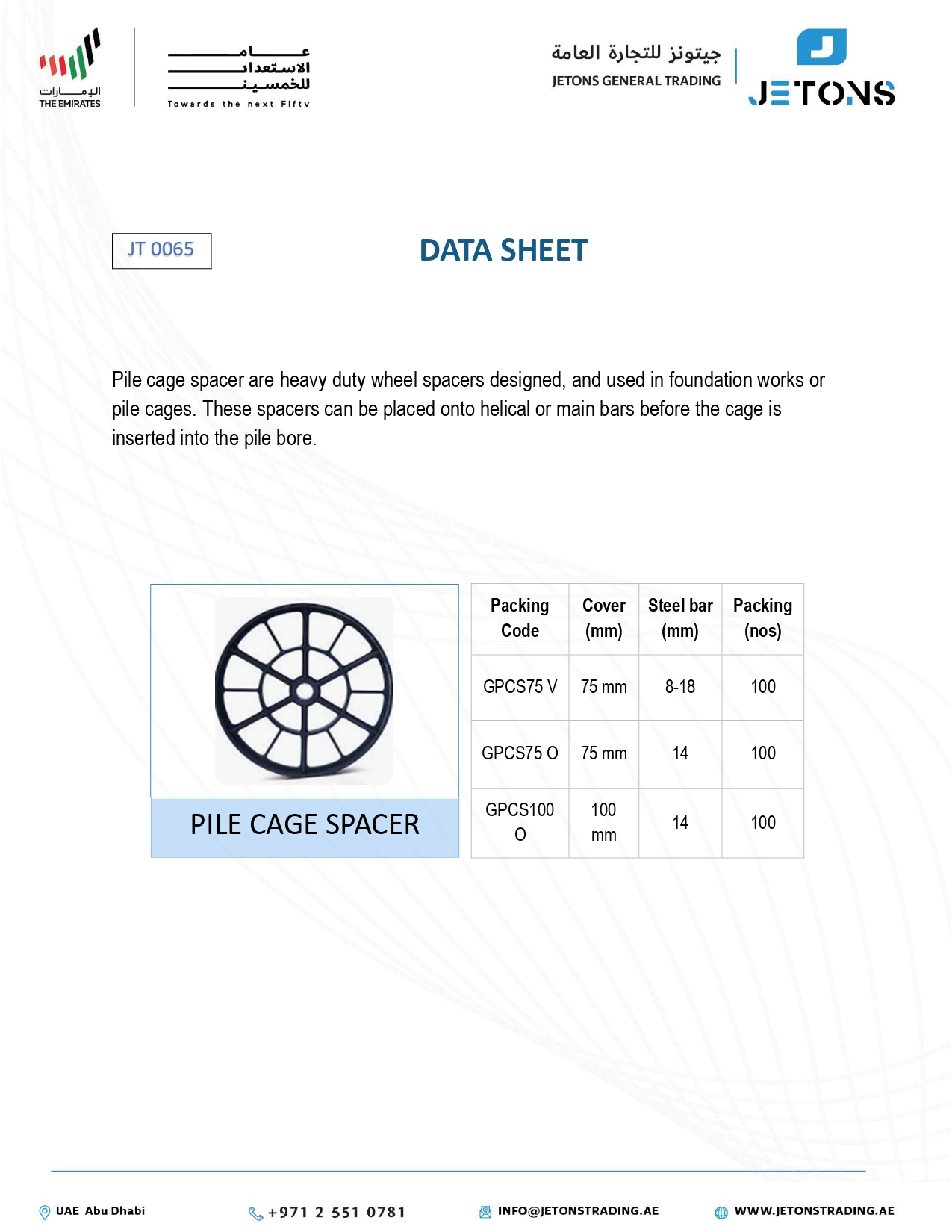Screen dimensions: 952x1232
Task: Click the location pin icon in footer
Action: 45,1213
